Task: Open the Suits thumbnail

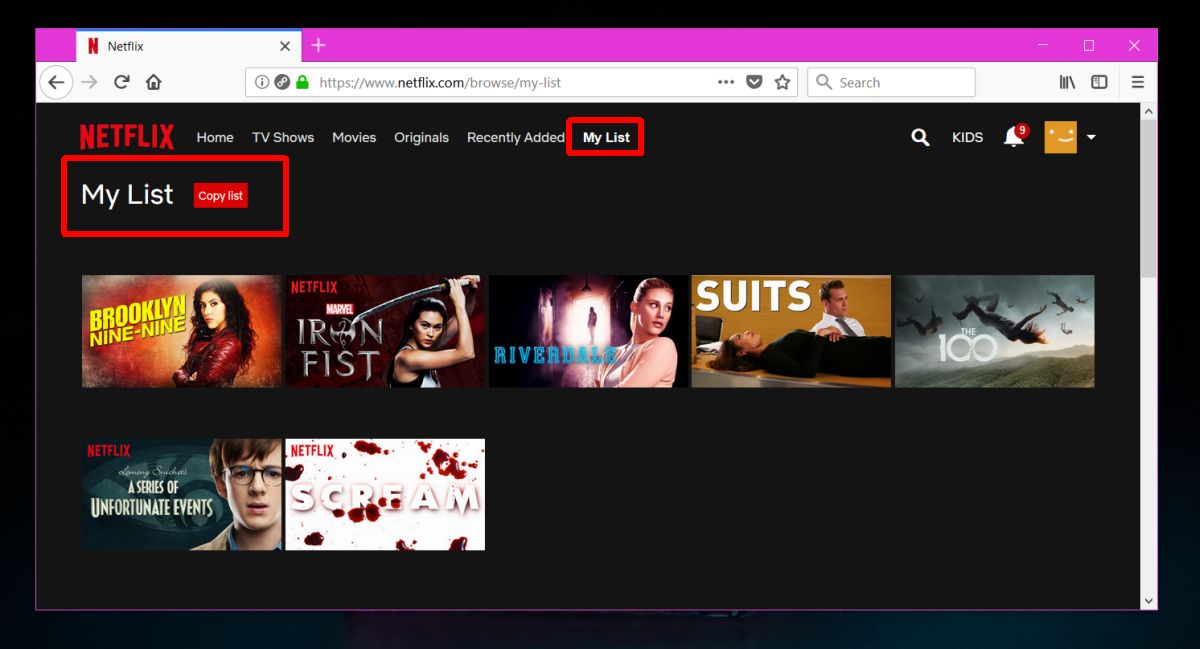Action: coord(791,331)
